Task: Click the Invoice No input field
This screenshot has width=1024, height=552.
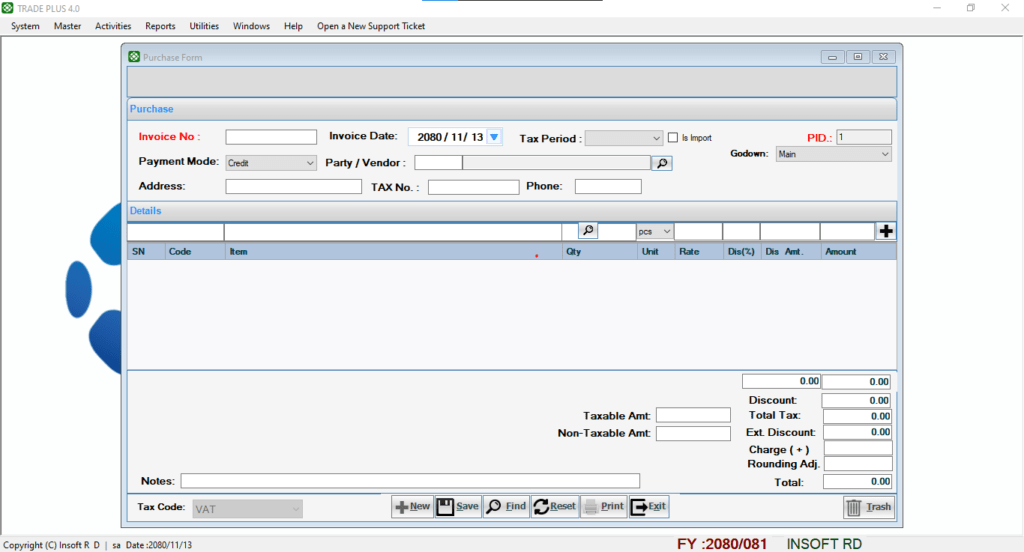Action: pyautogui.click(x=270, y=137)
